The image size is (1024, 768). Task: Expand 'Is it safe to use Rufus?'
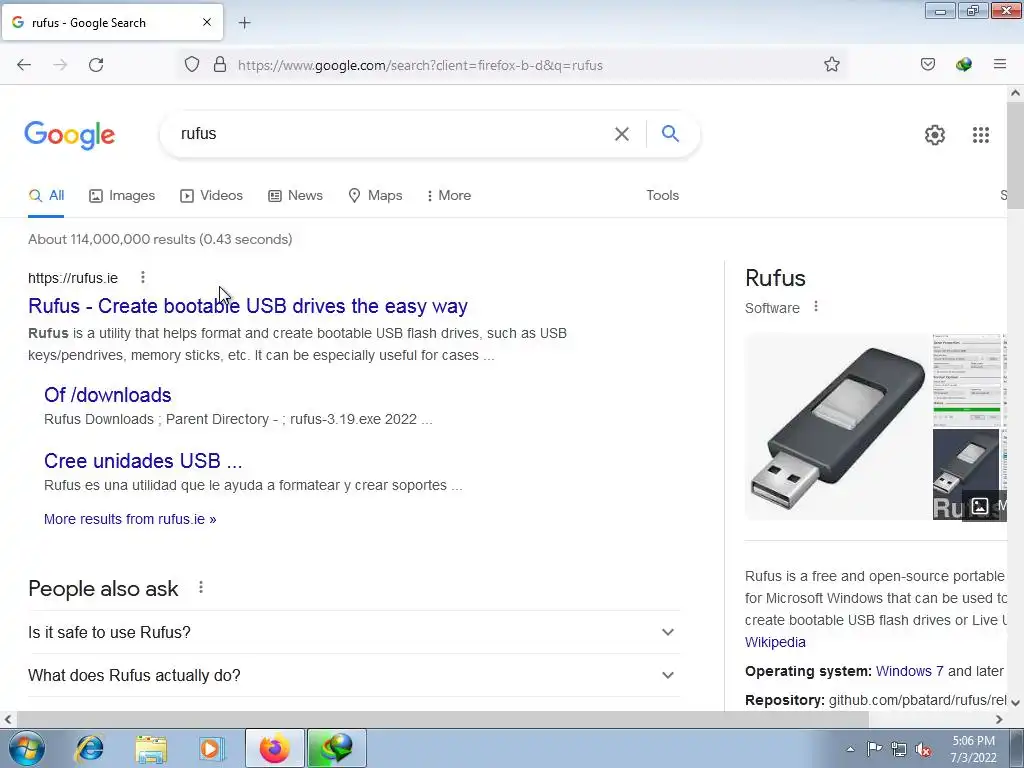point(353,632)
